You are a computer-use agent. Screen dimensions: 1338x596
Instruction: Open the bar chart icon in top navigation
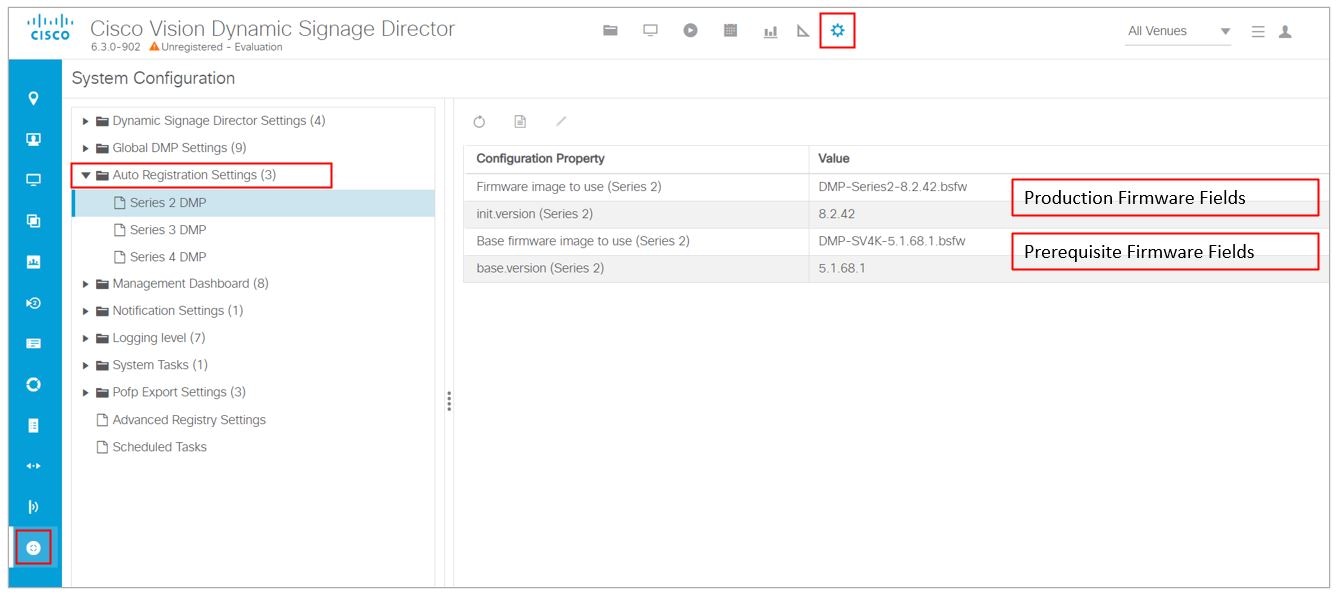click(770, 32)
